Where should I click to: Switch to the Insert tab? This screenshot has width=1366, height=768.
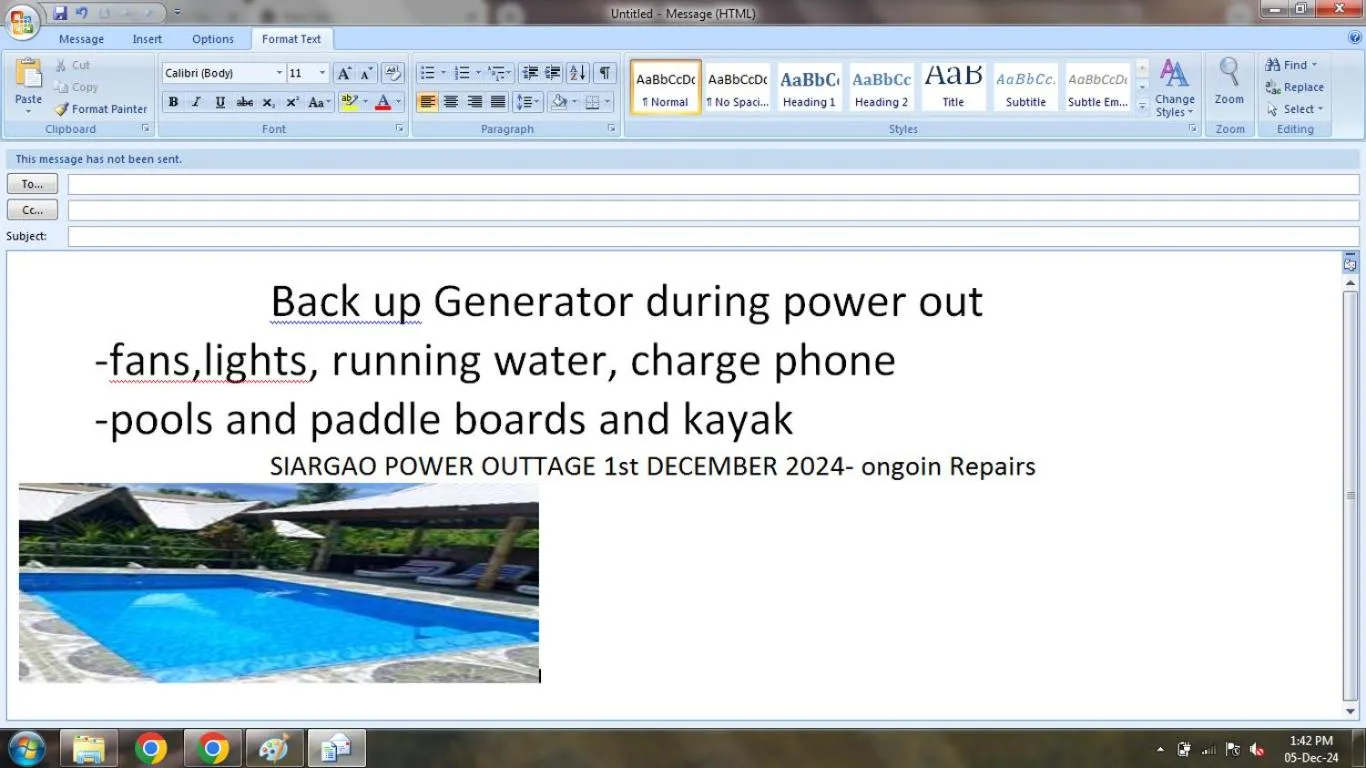coord(147,39)
